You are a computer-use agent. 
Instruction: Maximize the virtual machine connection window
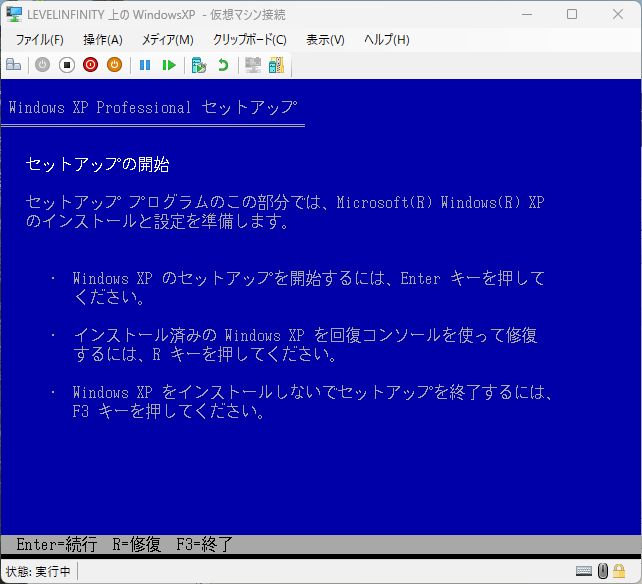572,14
